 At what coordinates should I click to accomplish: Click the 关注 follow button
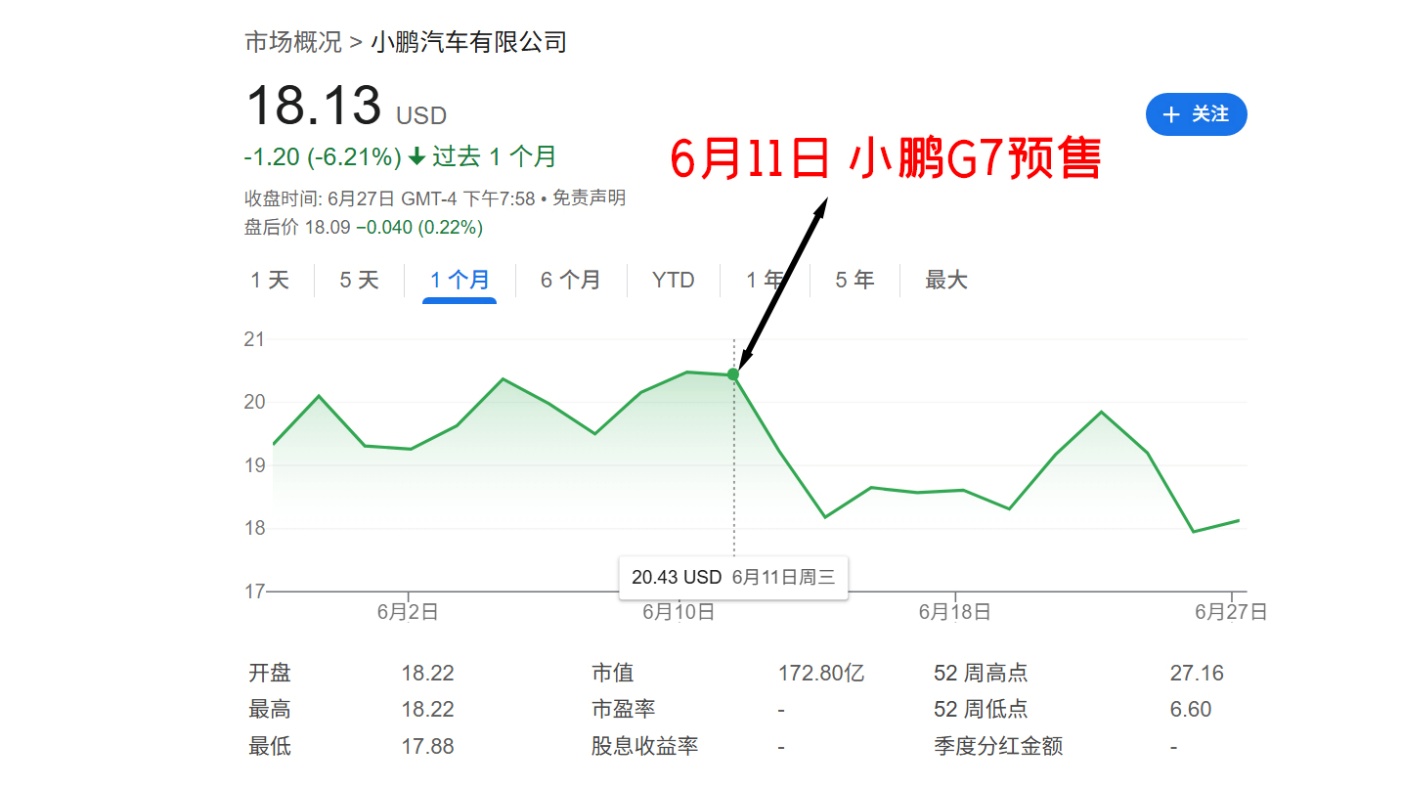coord(1196,114)
